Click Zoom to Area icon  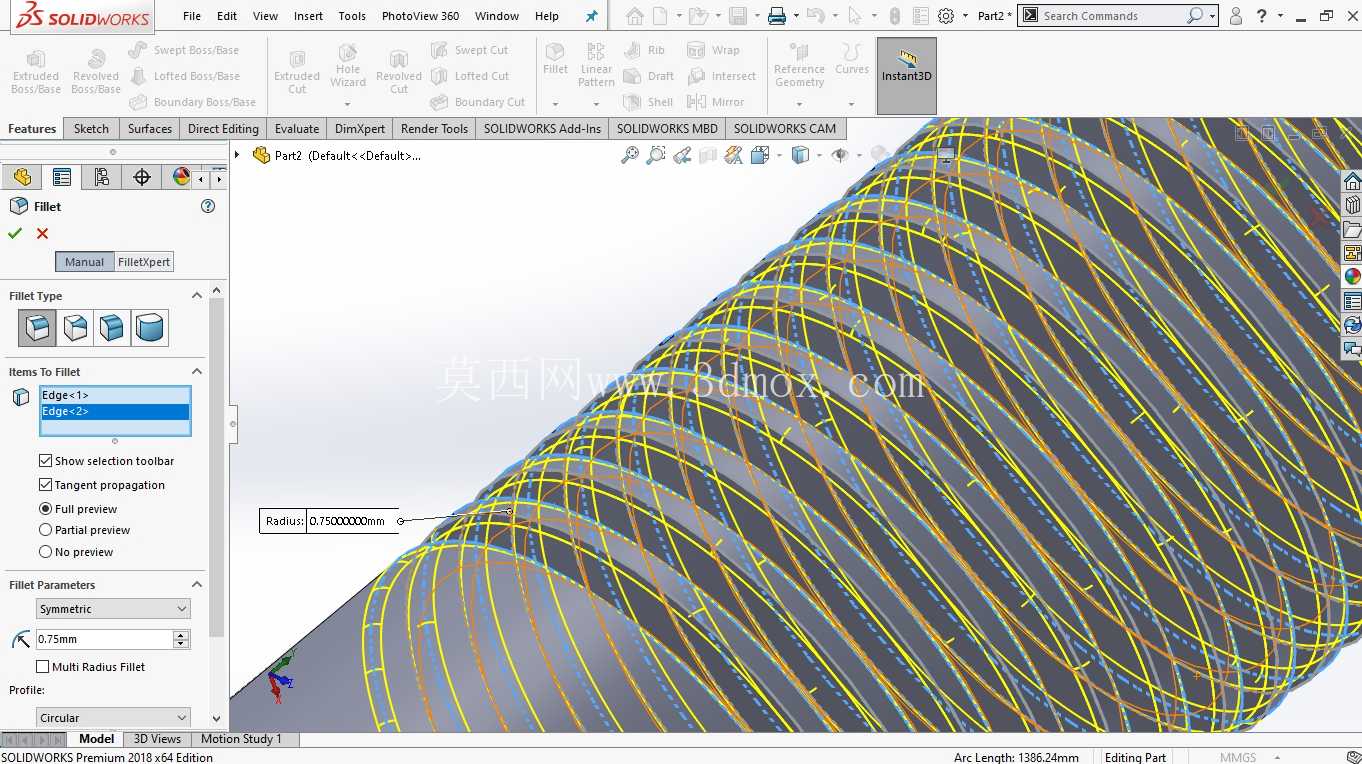(x=656, y=155)
